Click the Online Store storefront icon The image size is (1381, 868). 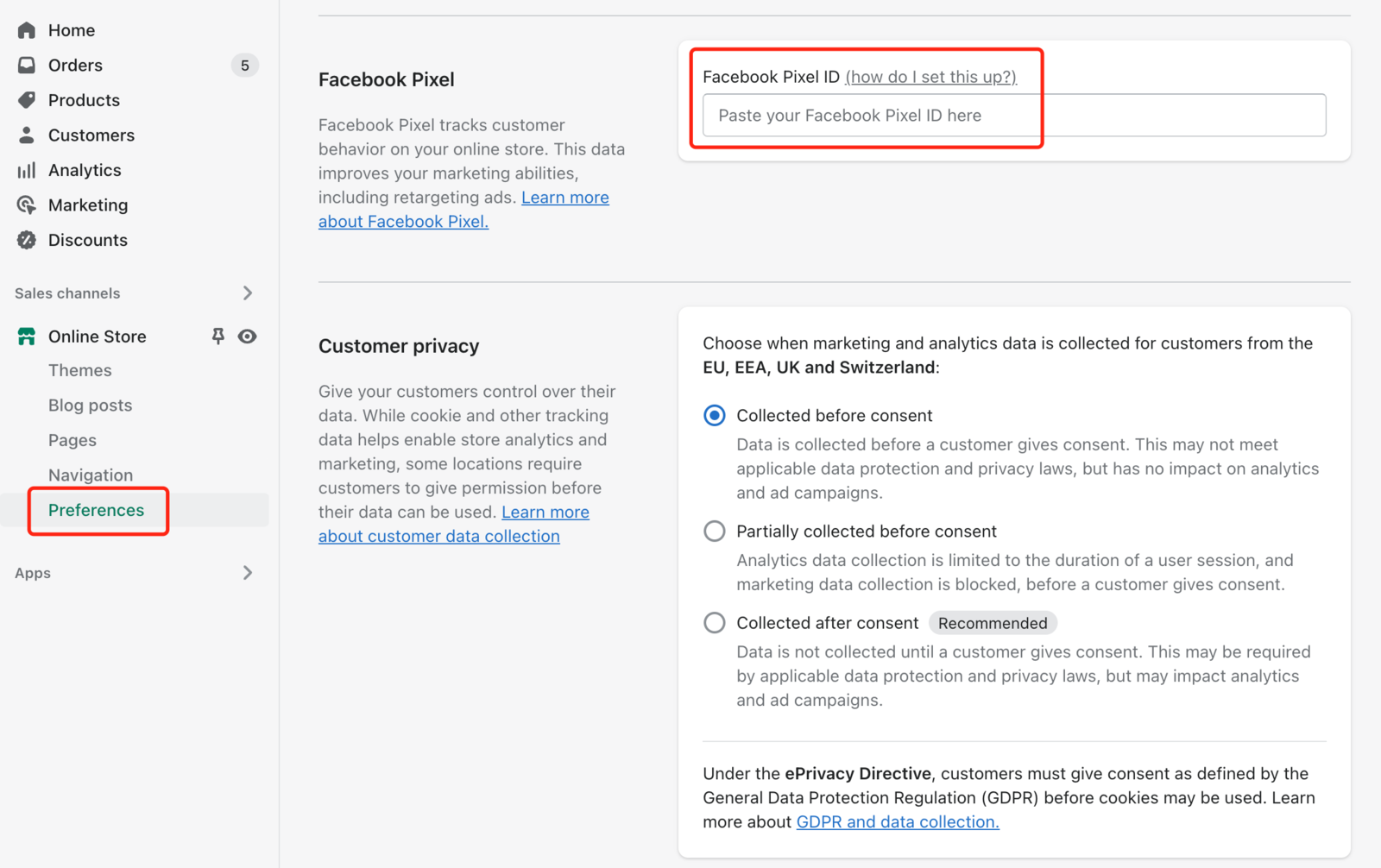(27, 337)
